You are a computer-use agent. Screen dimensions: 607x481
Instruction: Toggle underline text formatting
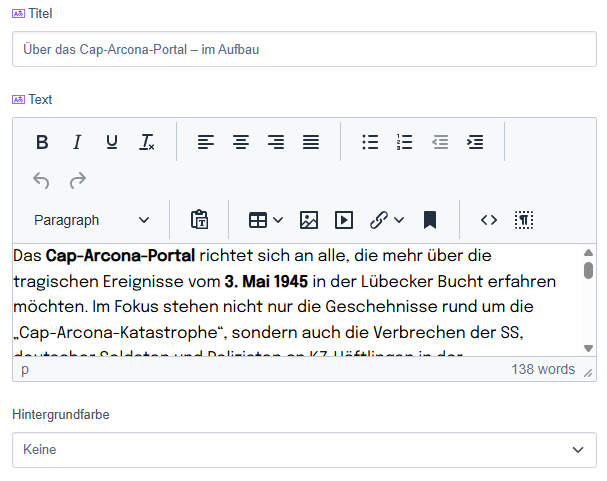(x=111, y=142)
